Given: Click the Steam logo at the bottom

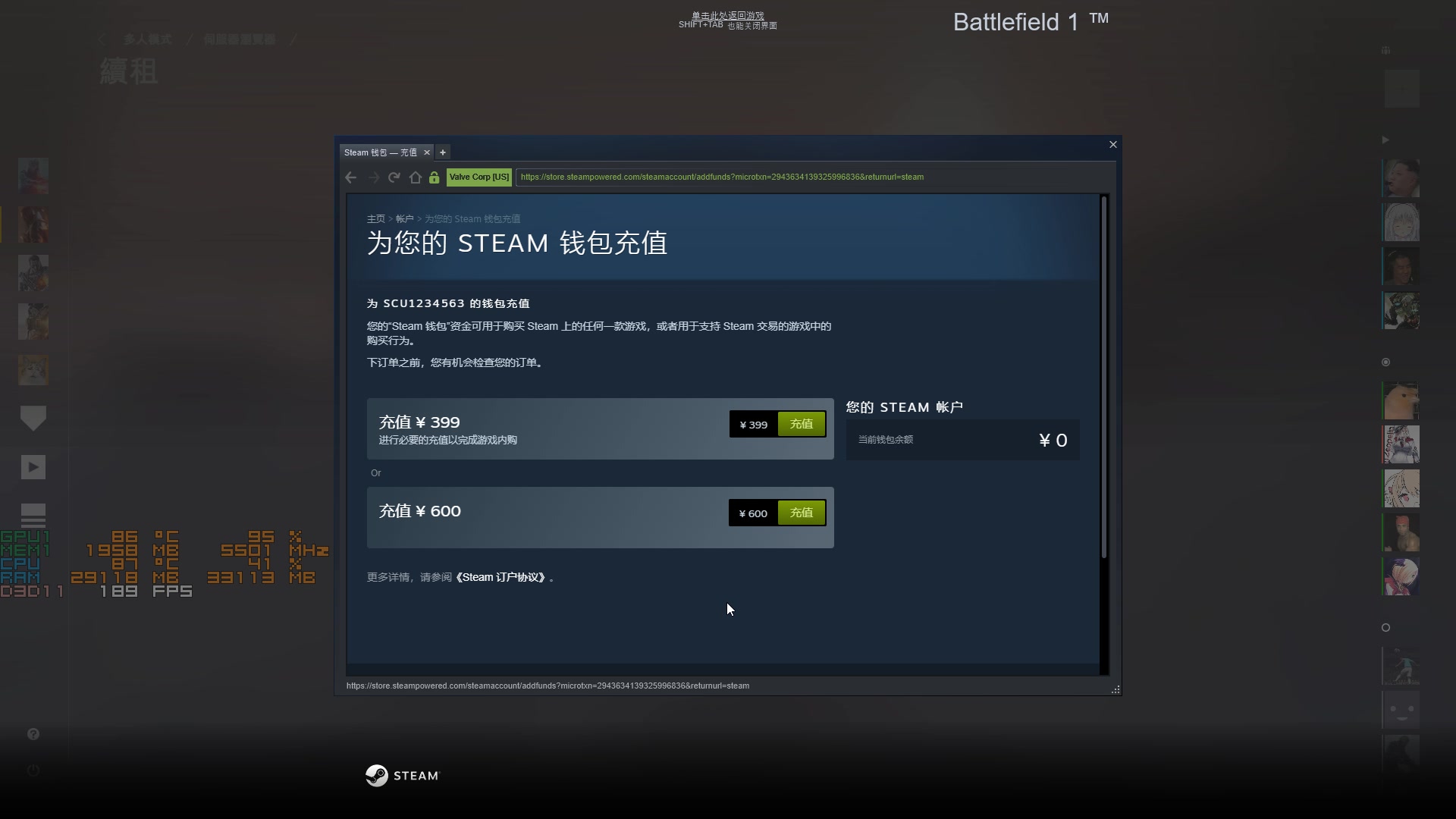Looking at the screenshot, I should (403, 775).
